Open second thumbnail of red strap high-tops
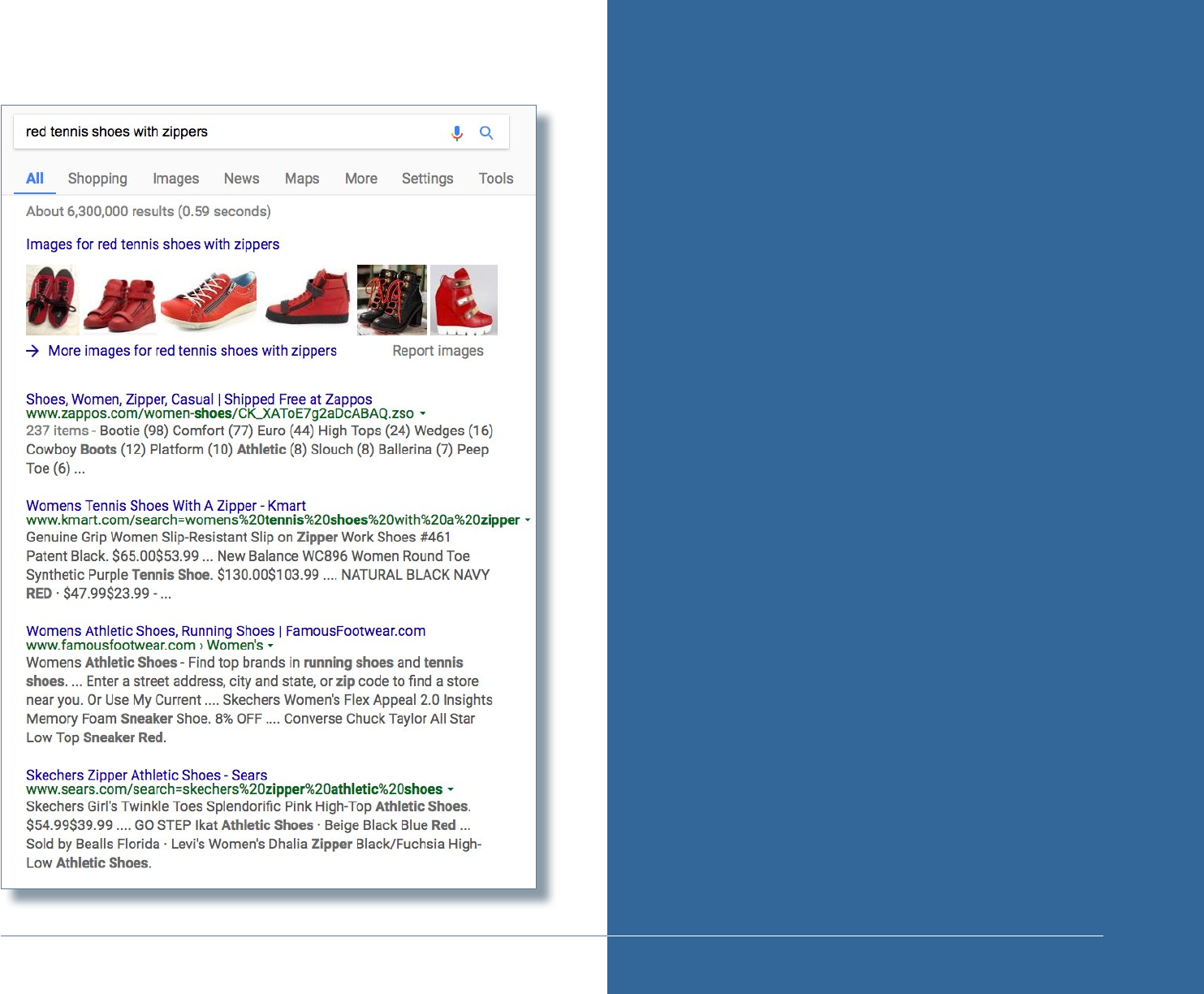This screenshot has width=1204, height=994. (120, 300)
